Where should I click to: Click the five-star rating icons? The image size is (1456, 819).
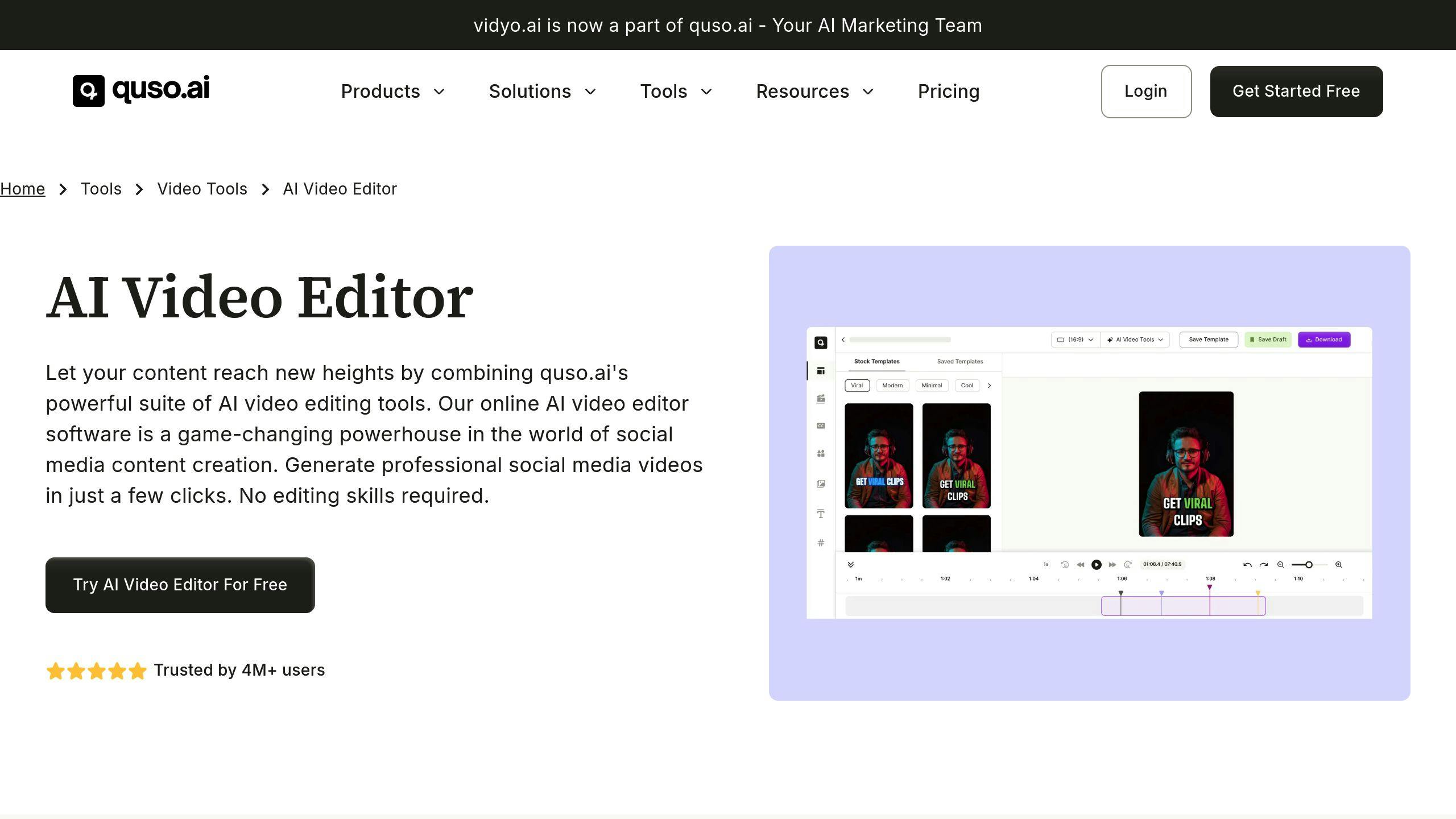pos(97,671)
